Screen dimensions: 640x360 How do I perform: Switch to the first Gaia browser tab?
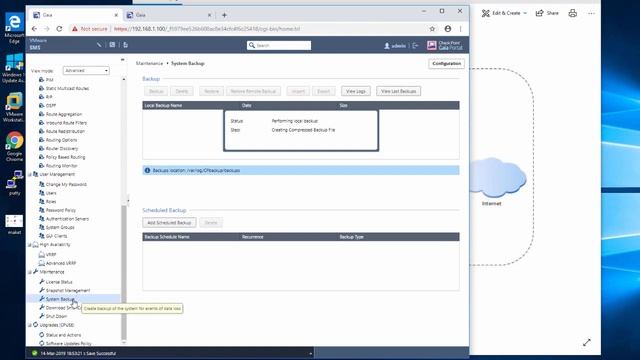coord(76,15)
